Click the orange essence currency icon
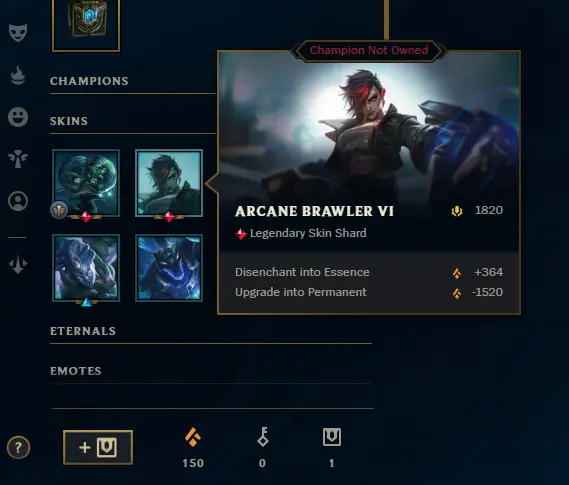 tap(193, 437)
